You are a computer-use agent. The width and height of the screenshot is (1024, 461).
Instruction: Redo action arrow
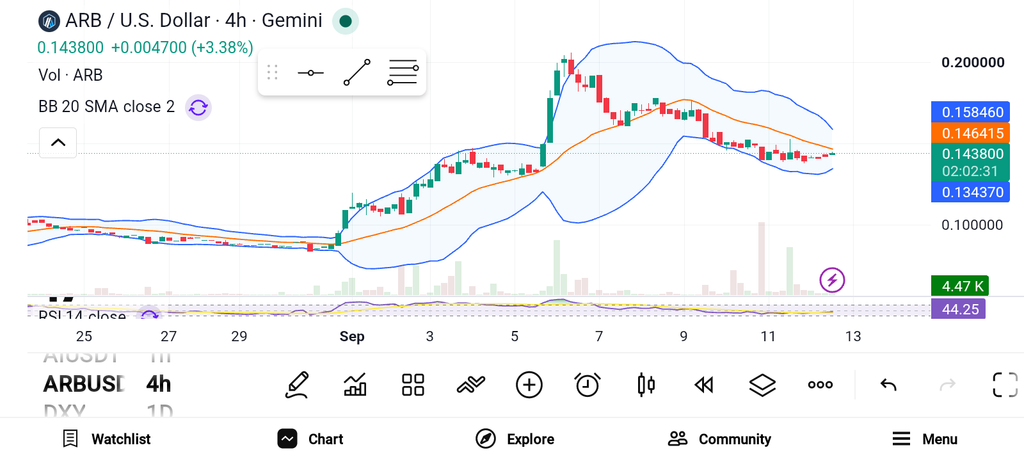click(x=947, y=385)
